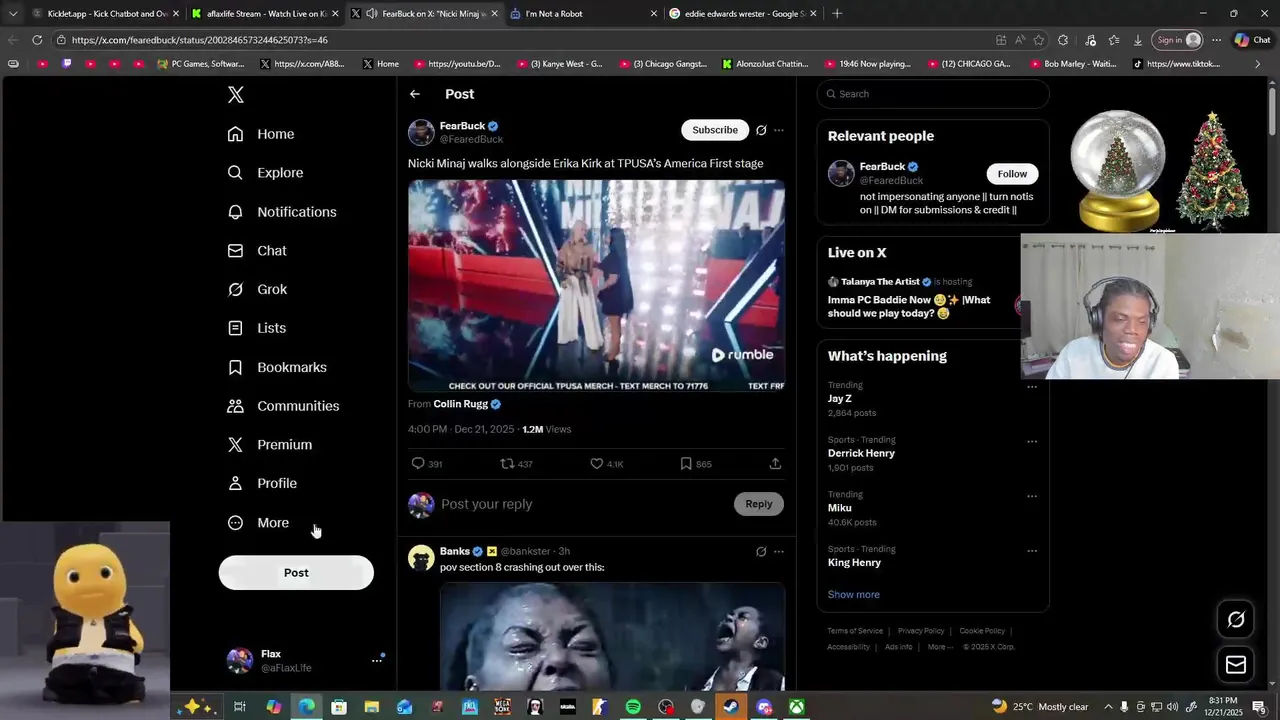Open Chat in the X sidebar
The image size is (1280, 720).
pos(257,251)
